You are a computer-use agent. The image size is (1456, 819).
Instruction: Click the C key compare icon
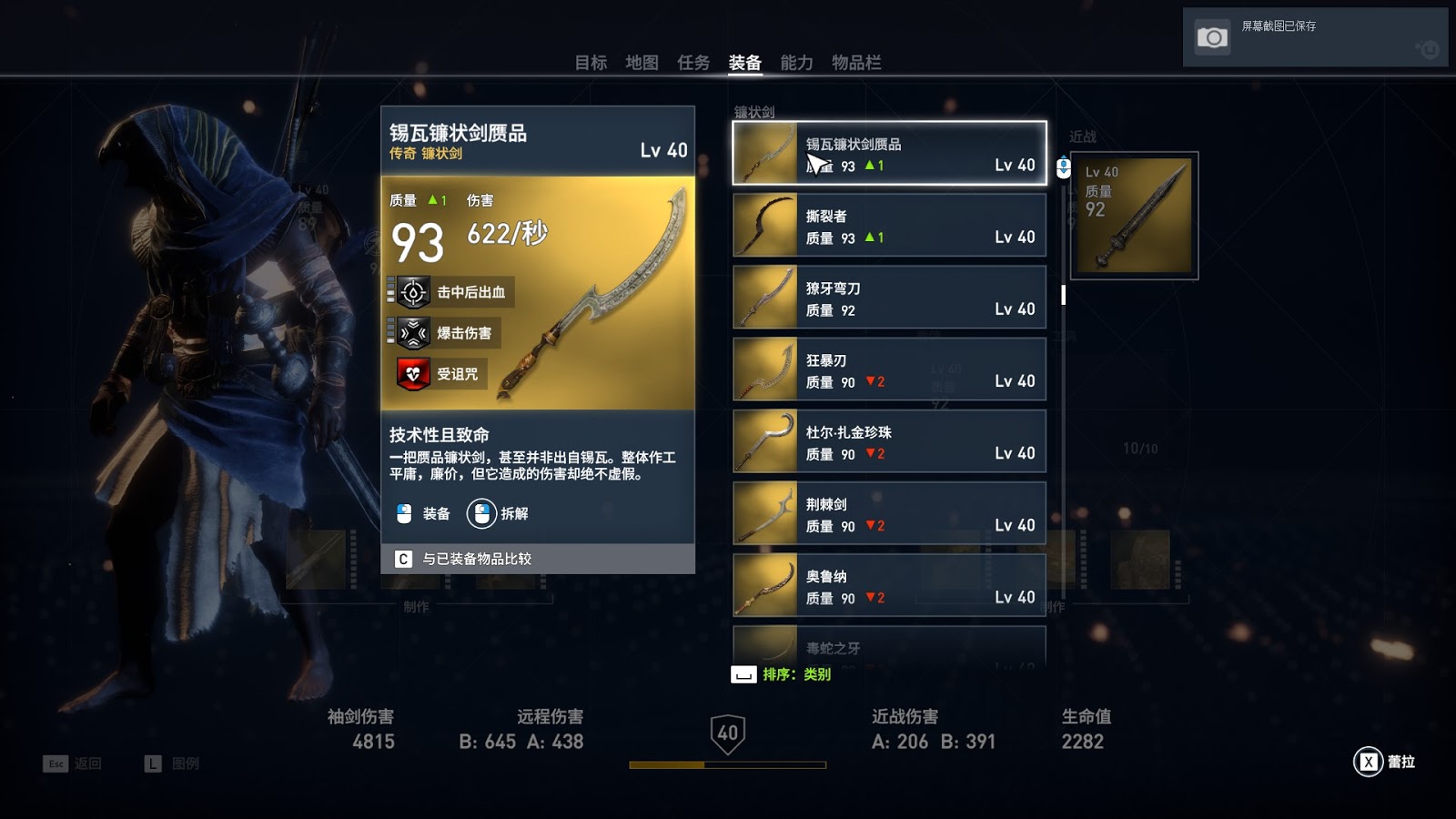(x=403, y=559)
